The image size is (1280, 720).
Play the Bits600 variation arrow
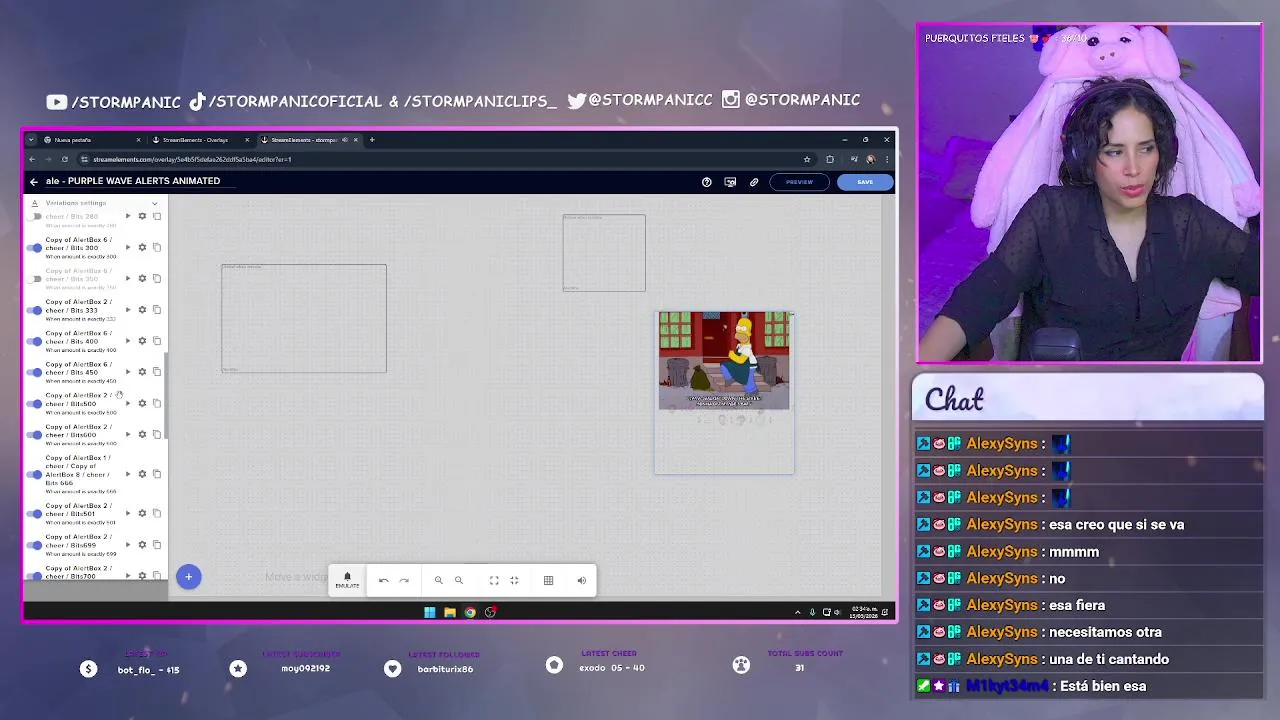[127, 434]
